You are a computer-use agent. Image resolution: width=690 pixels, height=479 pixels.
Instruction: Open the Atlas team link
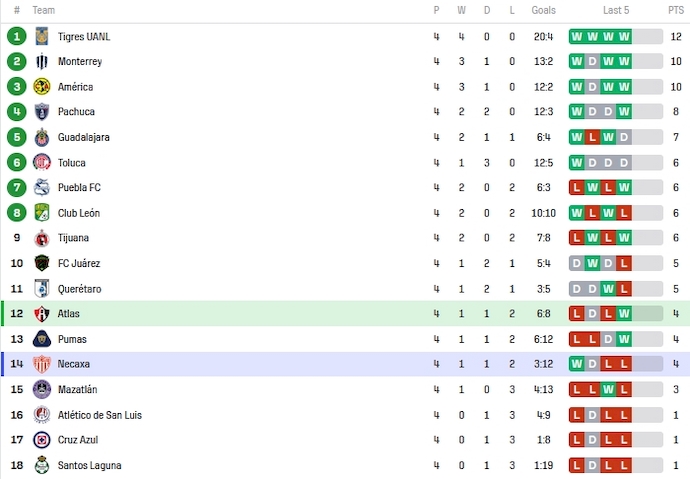click(x=69, y=314)
